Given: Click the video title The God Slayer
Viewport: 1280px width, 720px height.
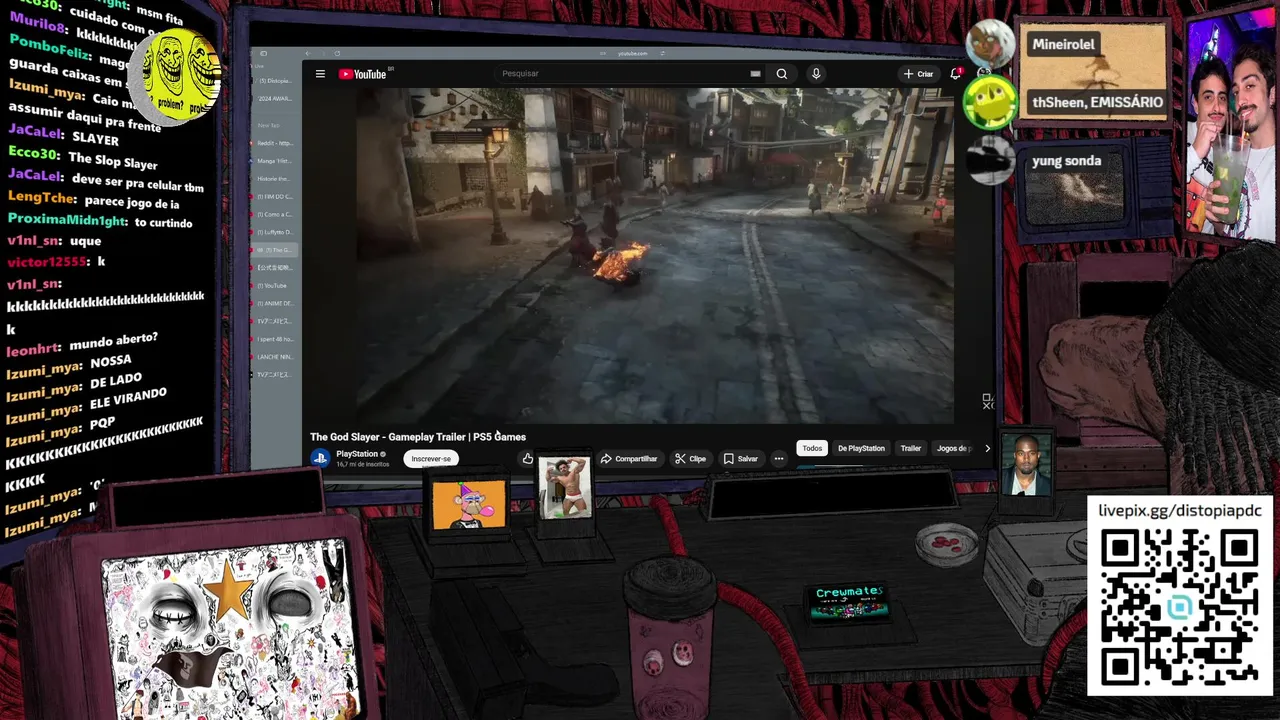Looking at the screenshot, I should coord(418,437).
